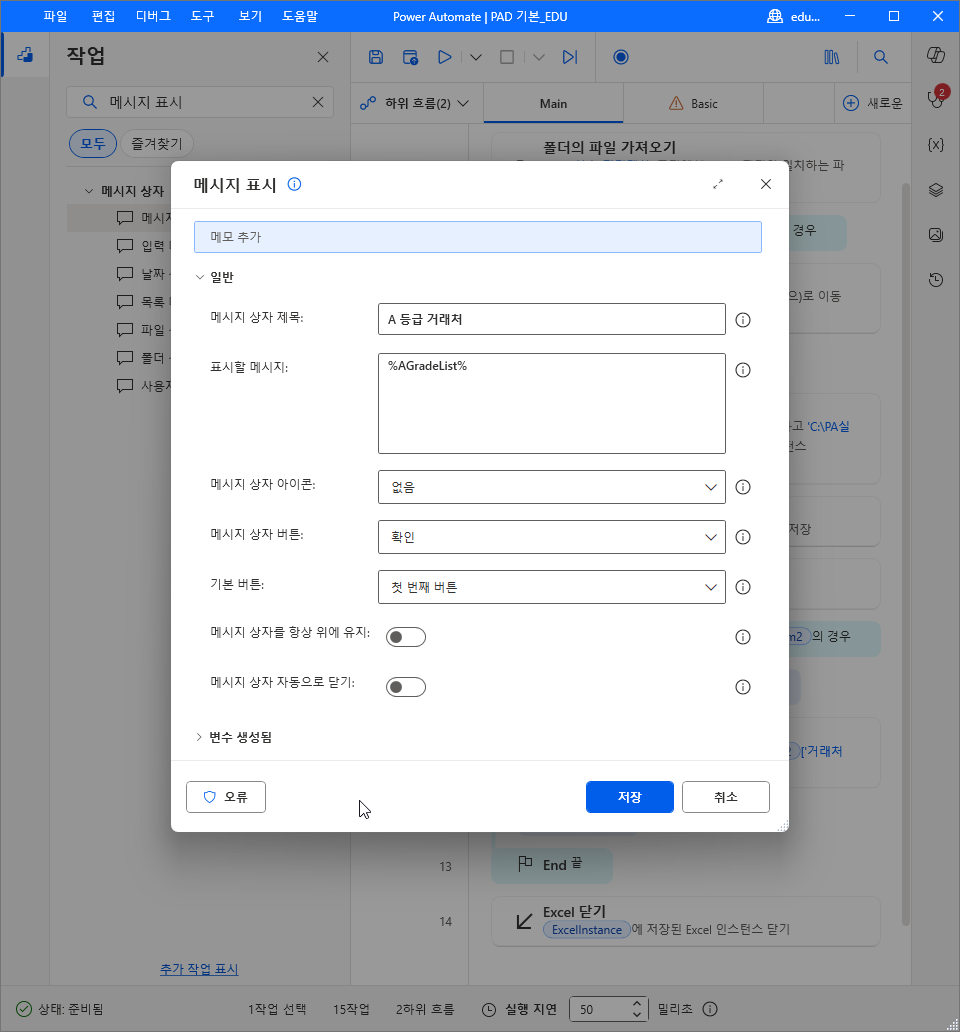Click the 오류 button
This screenshot has height=1032, width=960.
click(x=226, y=797)
